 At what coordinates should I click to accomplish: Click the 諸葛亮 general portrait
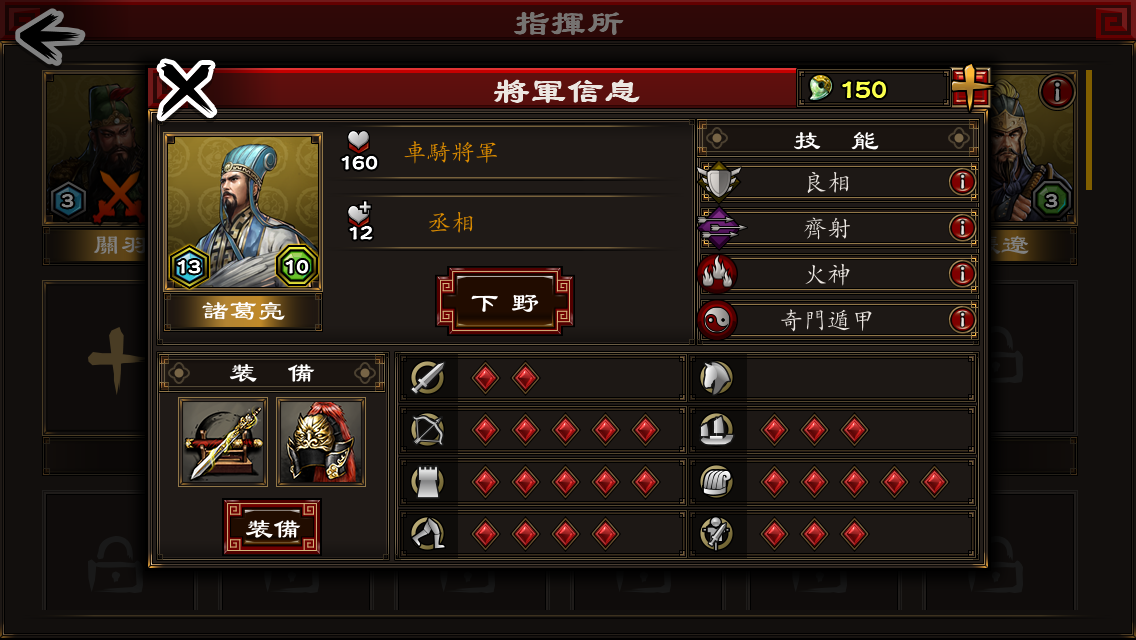pyautogui.click(x=243, y=212)
